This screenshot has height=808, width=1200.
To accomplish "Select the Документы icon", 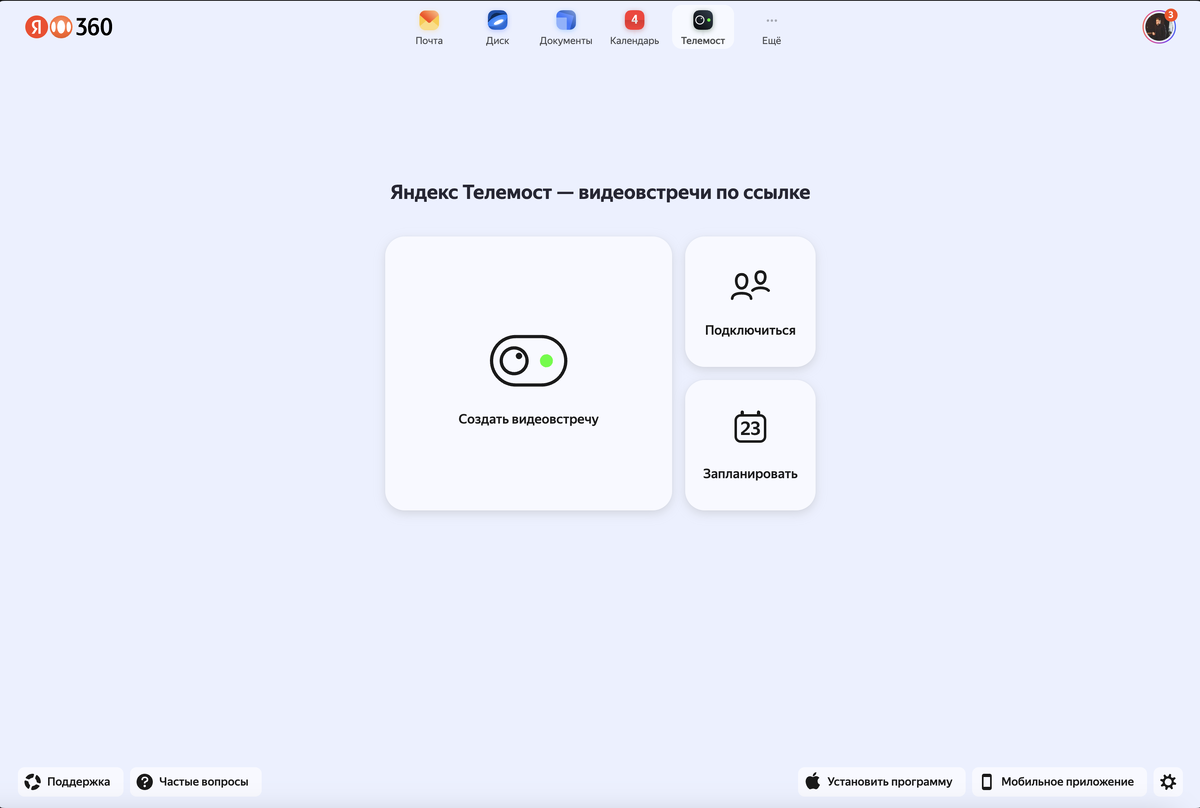I will coord(565,19).
